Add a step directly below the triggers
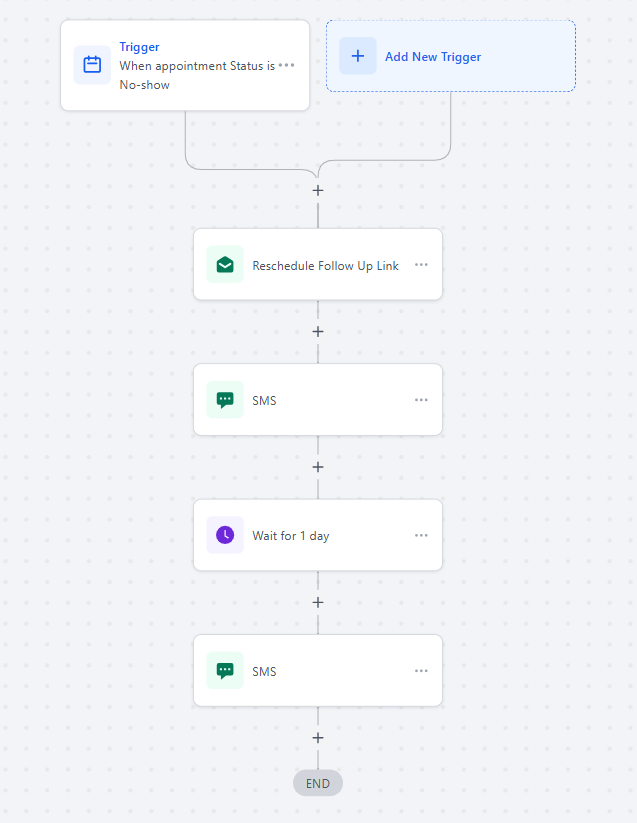The height and width of the screenshot is (823, 637). click(318, 191)
